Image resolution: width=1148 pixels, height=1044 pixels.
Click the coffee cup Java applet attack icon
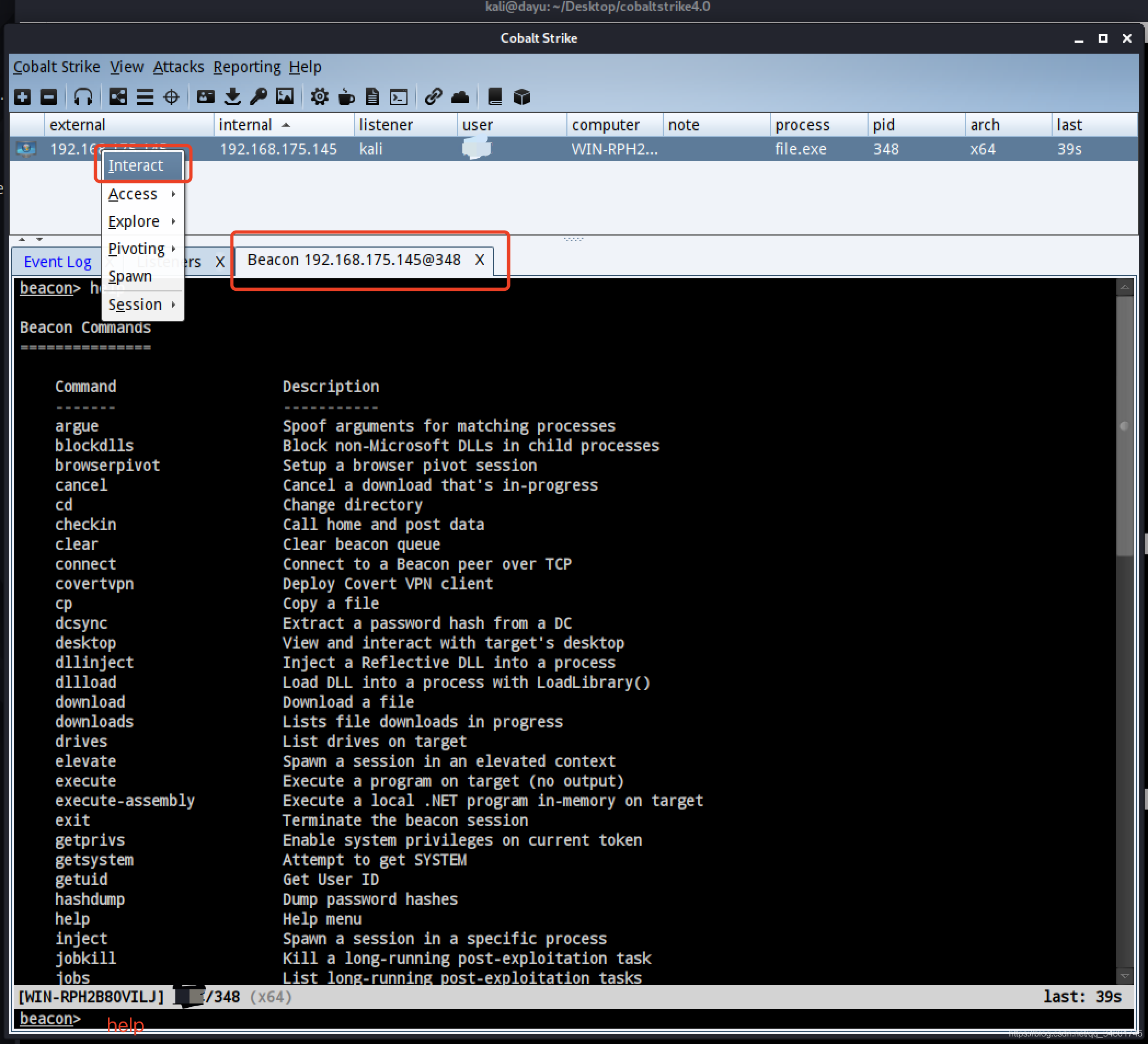[x=346, y=97]
